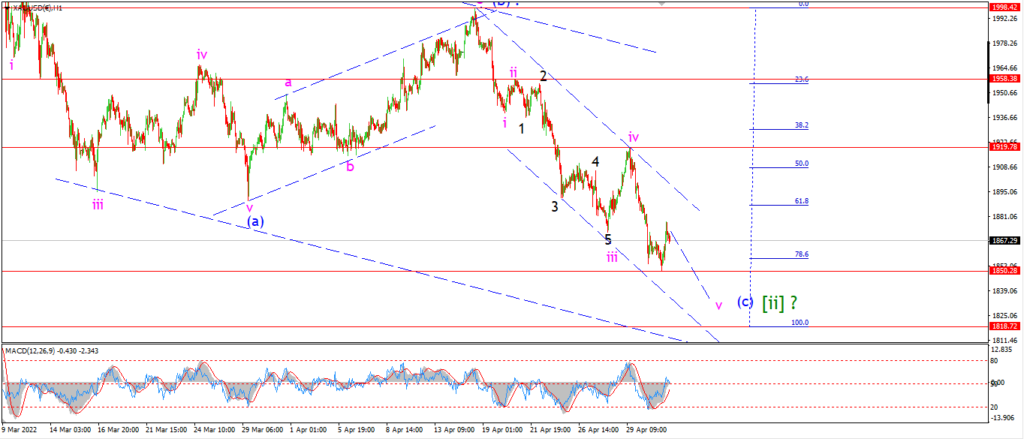Click the 78.6 Fibonacci level label
This screenshot has width=1024, height=439.
tap(802, 254)
